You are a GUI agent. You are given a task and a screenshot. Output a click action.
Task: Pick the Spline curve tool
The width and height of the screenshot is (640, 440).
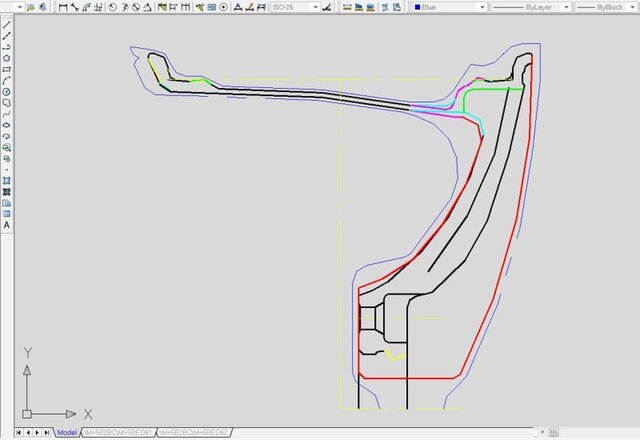click(x=6, y=113)
